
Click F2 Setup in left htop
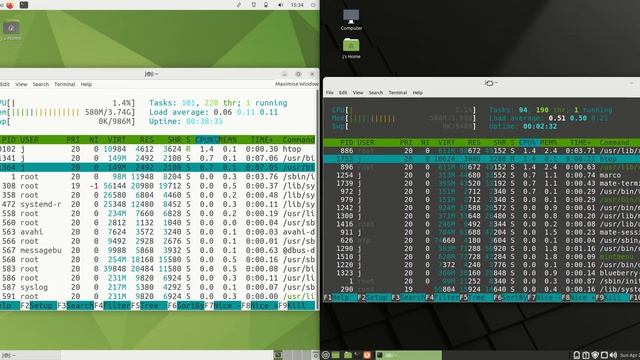(x=38, y=305)
